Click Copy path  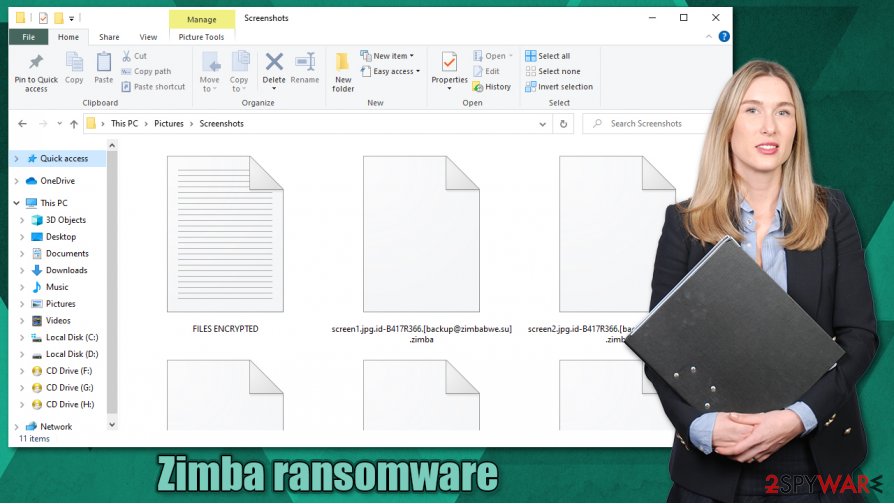[x=146, y=71]
